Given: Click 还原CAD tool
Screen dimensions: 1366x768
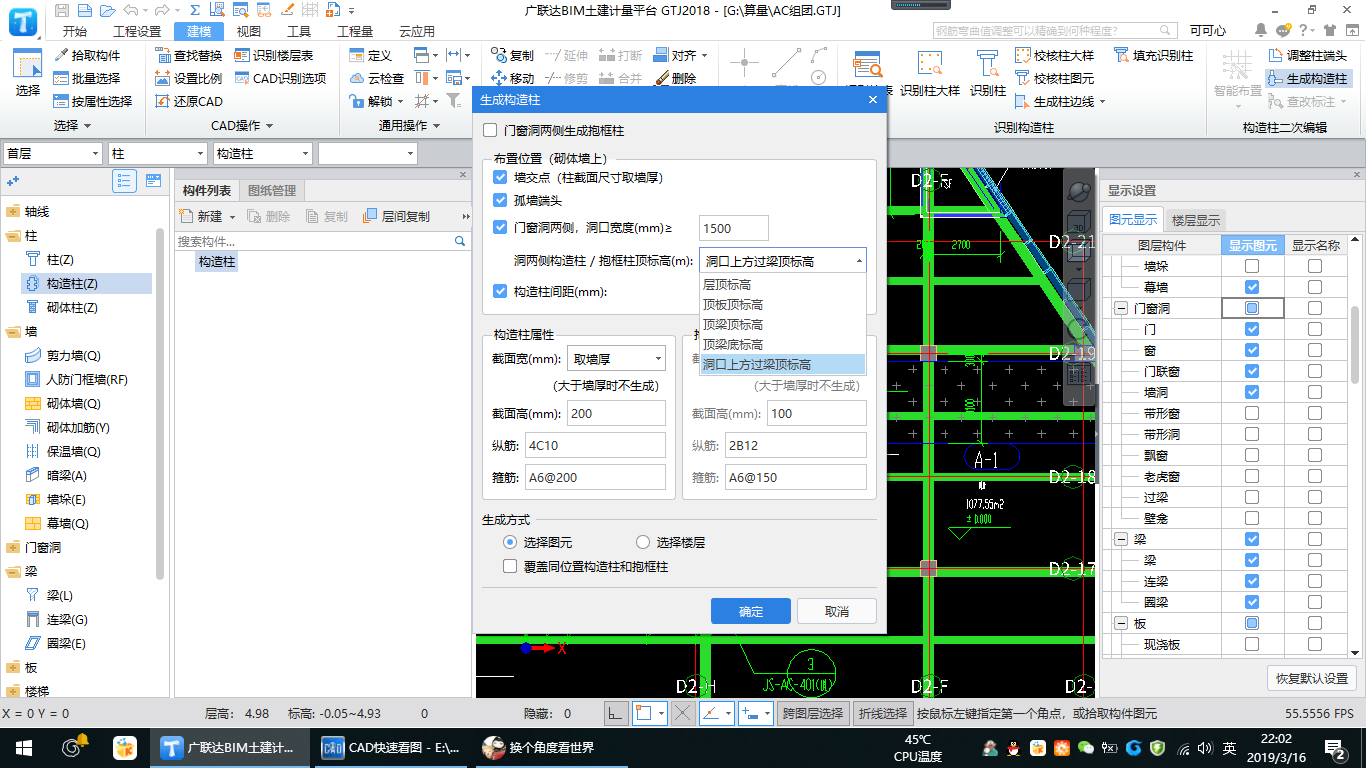Looking at the screenshot, I should (x=189, y=101).
